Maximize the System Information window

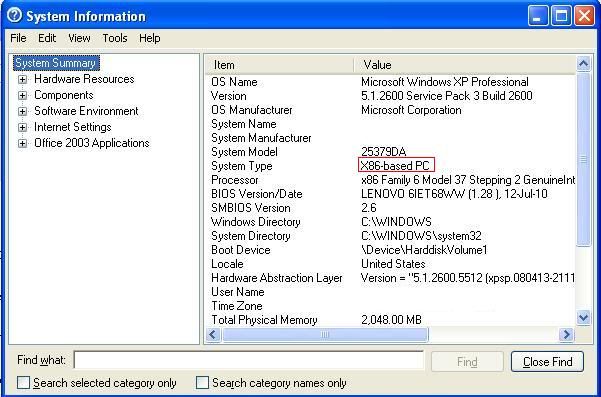561,16
